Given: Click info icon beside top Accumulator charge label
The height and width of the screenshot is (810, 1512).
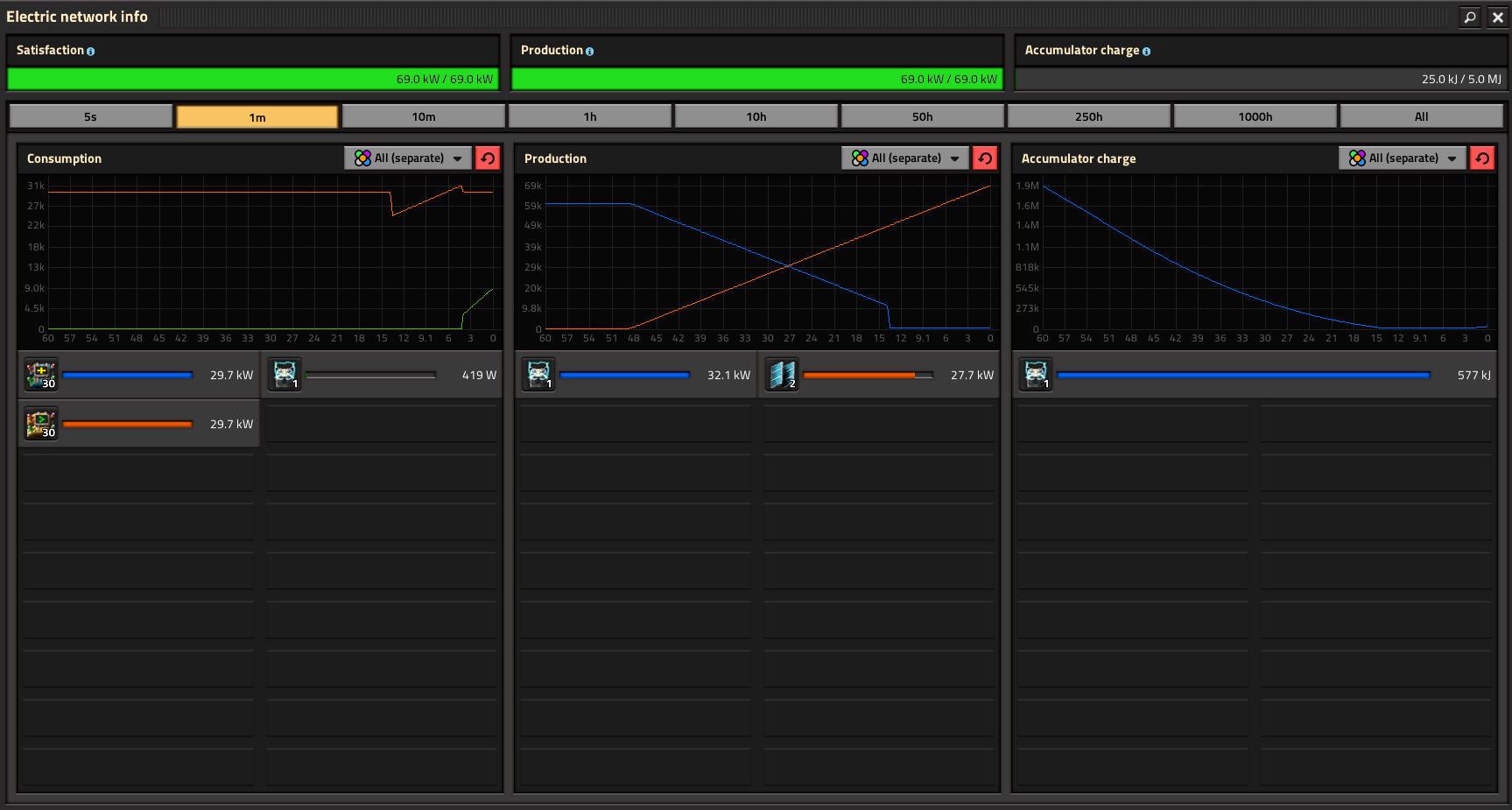Looking at the screenshot, I should pyautogui.click(x=1146, y=52).
